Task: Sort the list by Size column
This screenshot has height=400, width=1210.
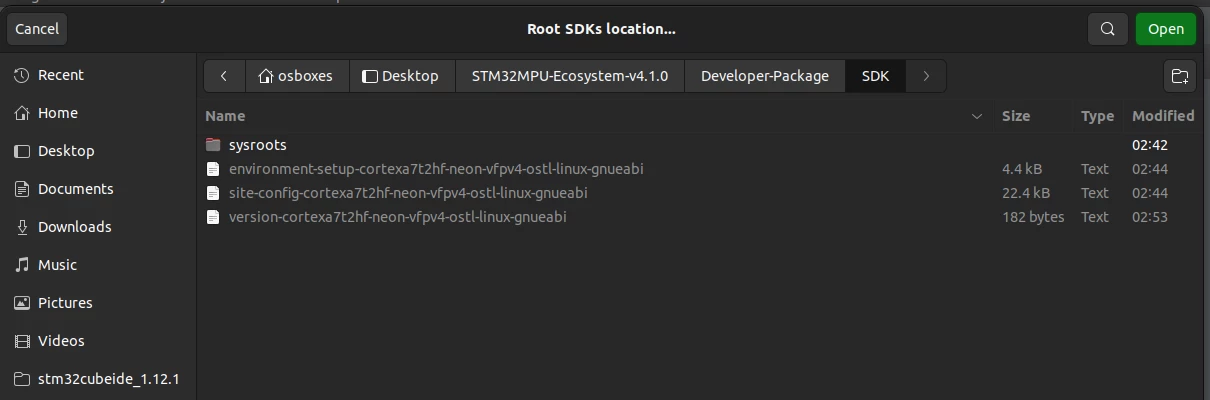Action: [x=1016, y=116]
